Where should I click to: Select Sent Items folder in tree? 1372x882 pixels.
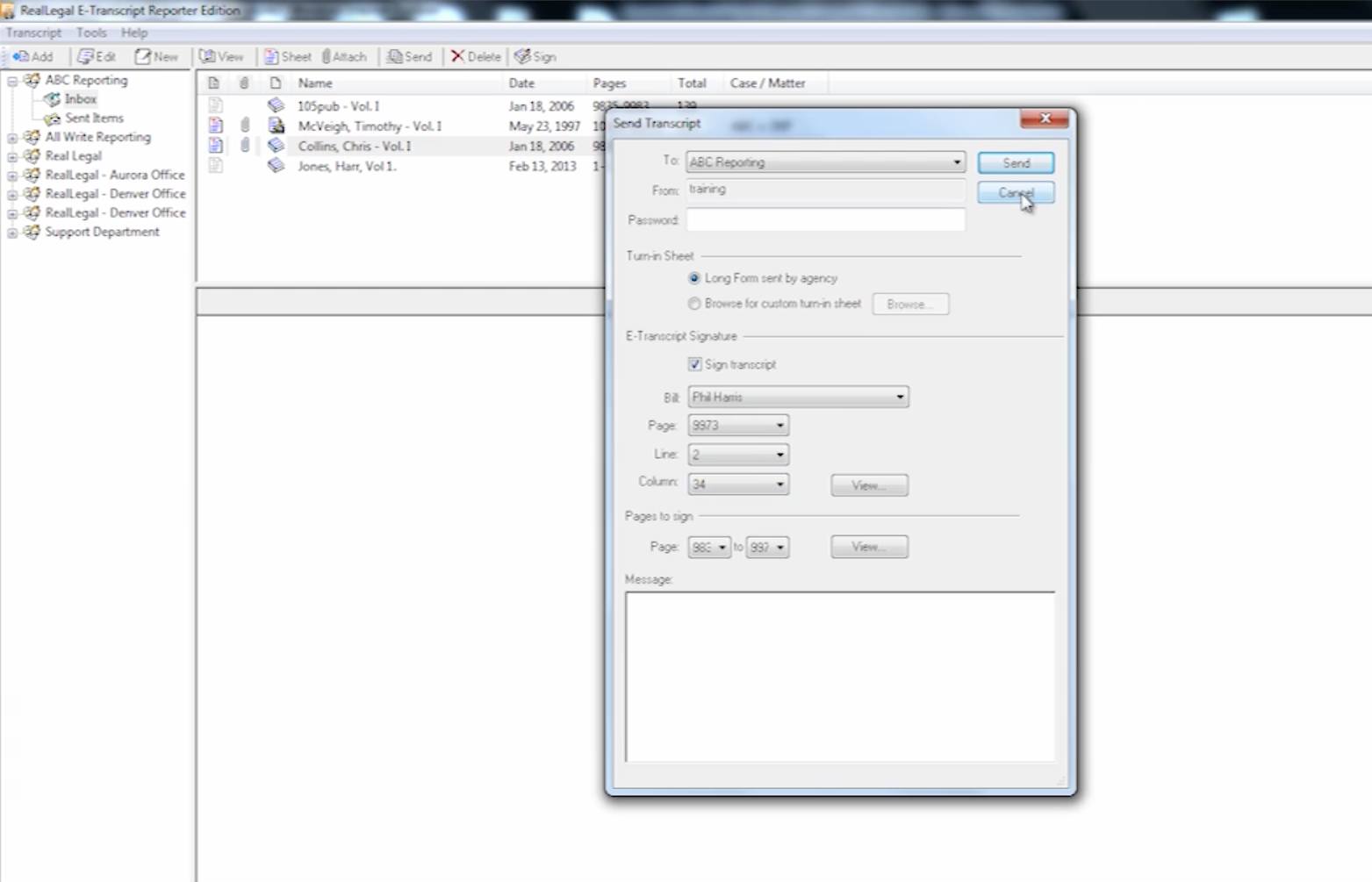[94, 118]
